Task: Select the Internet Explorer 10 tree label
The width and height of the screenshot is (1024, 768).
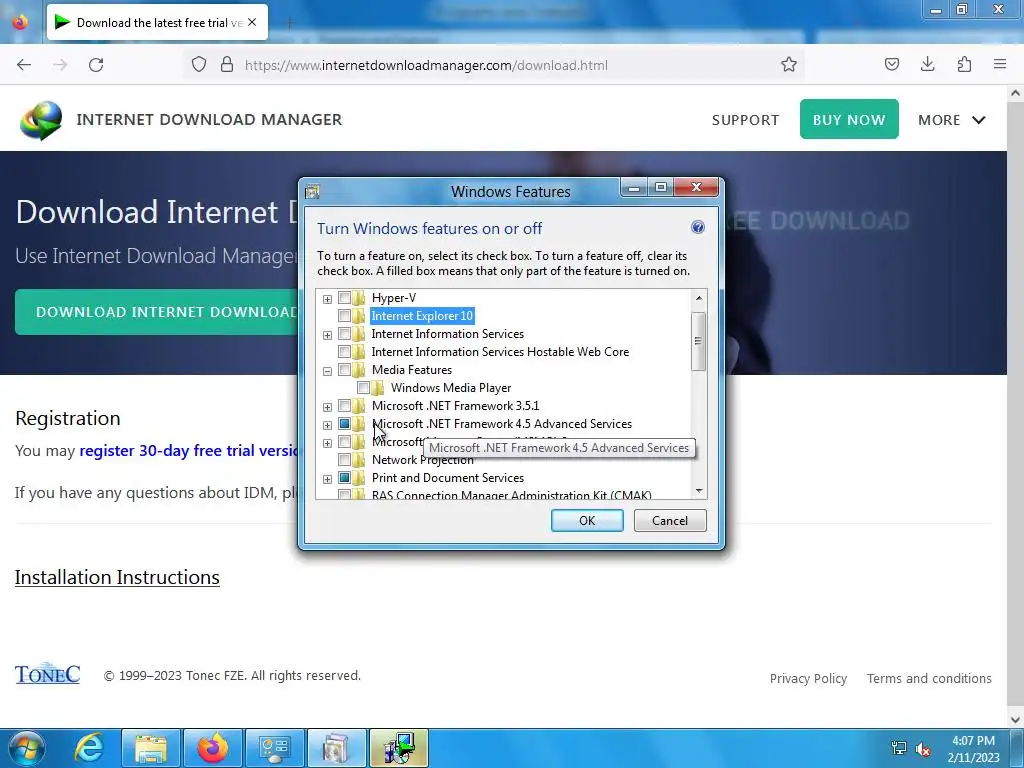Action: (422, 315)
